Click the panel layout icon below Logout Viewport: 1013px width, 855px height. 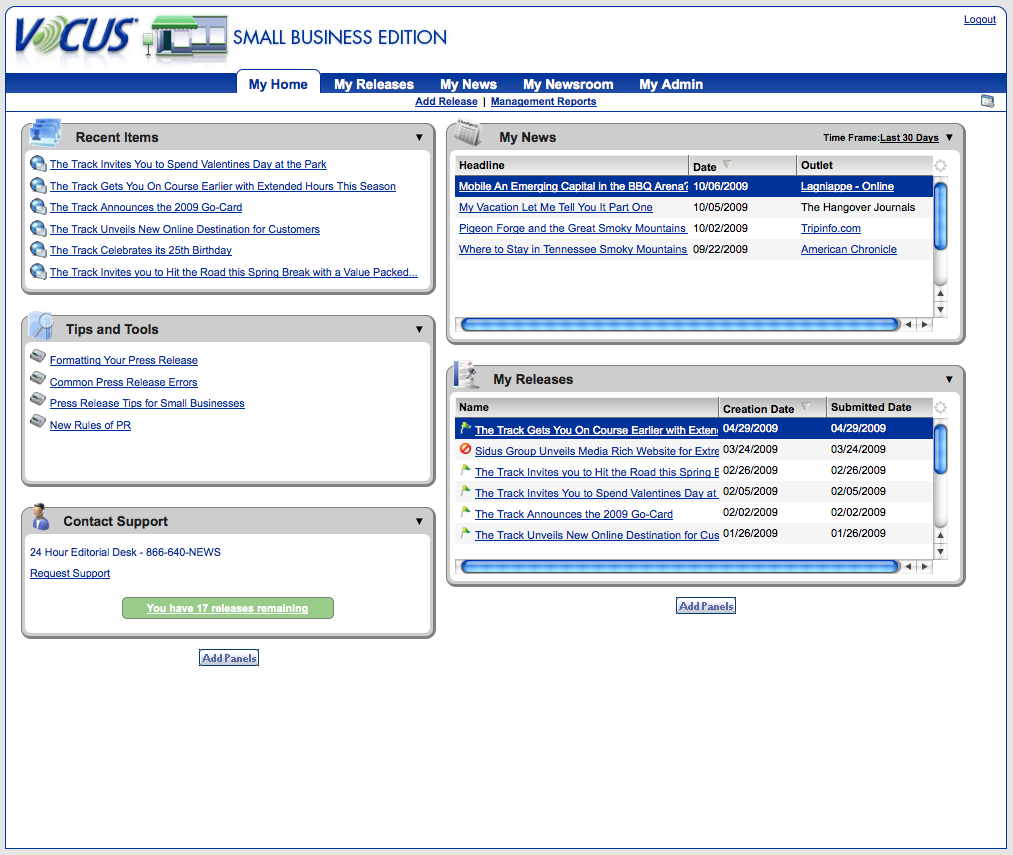[987, 101]
